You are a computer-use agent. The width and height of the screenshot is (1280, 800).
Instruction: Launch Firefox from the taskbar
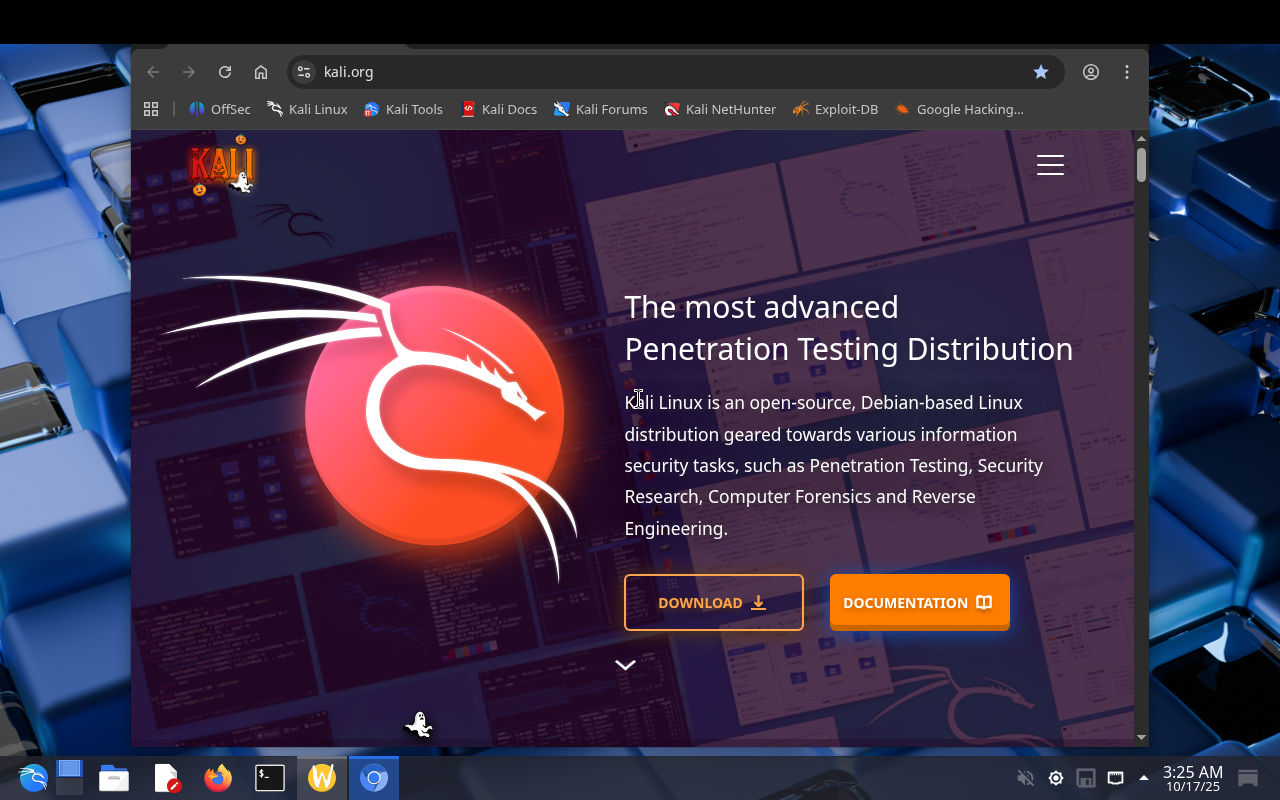coord(218,777)
